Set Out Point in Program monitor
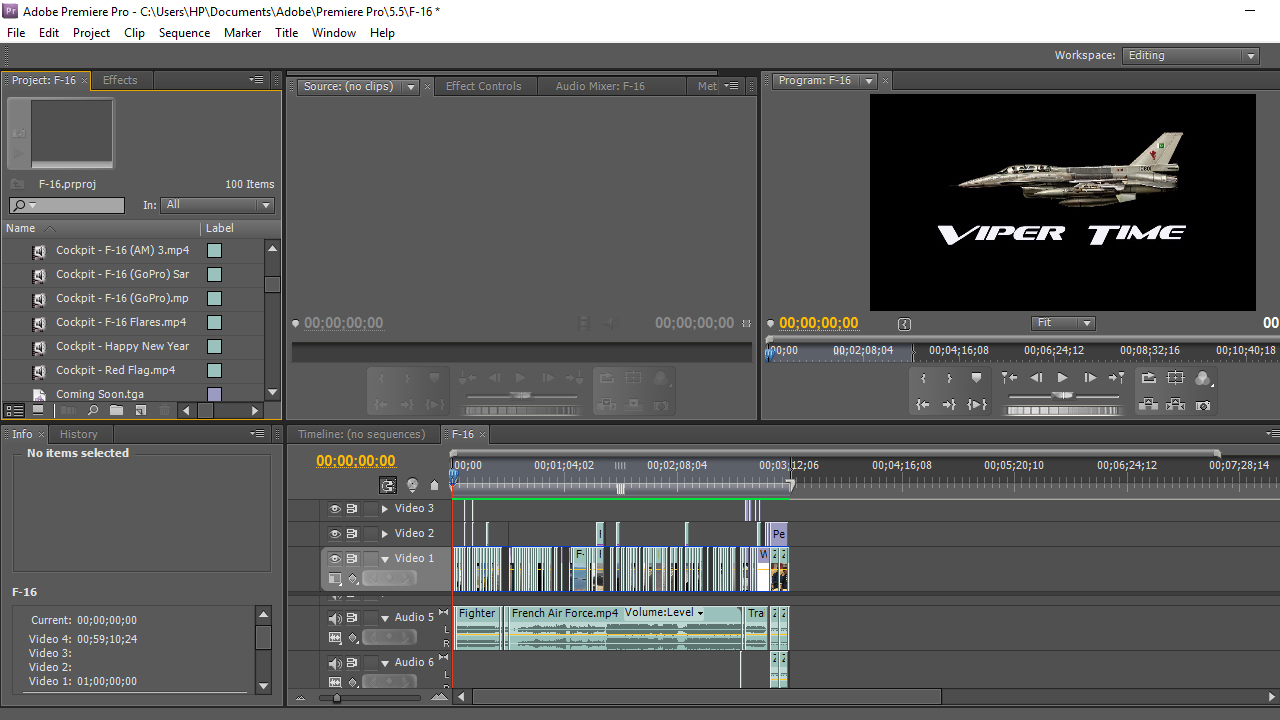Viewport: 1280px width, 720px height. coord(949,378)
